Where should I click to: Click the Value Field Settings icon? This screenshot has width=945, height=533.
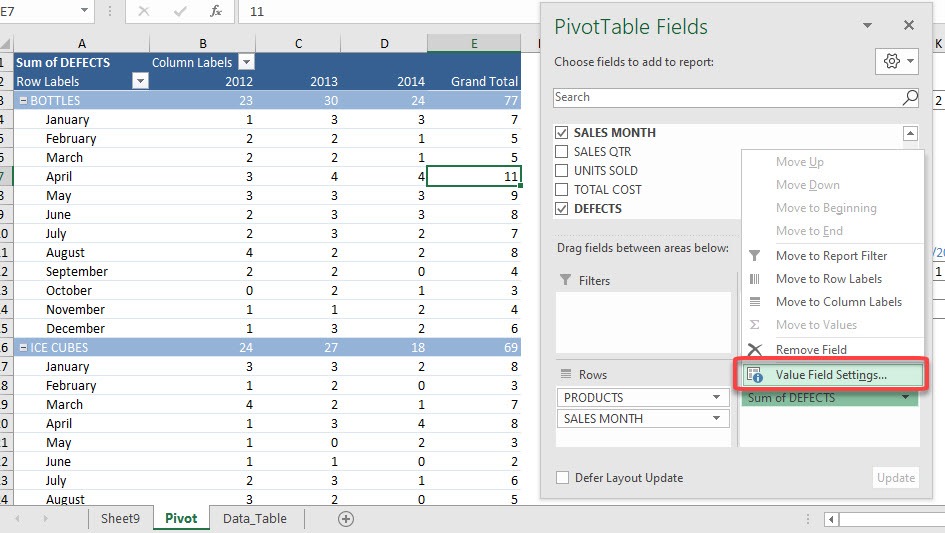point(755,375)
